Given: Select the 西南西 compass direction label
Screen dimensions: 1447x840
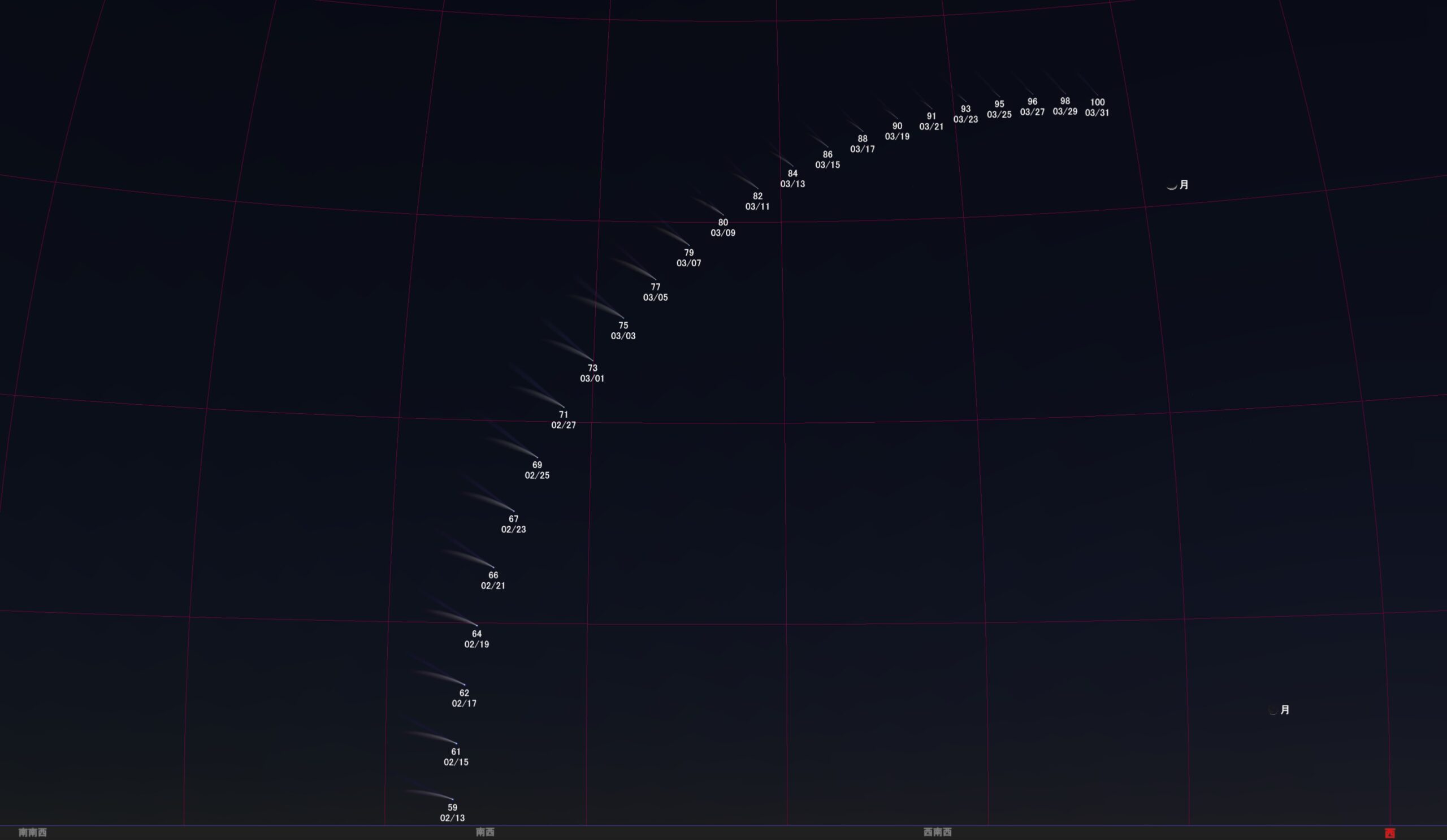Looking at the screenshot, I should coord(937,832).
